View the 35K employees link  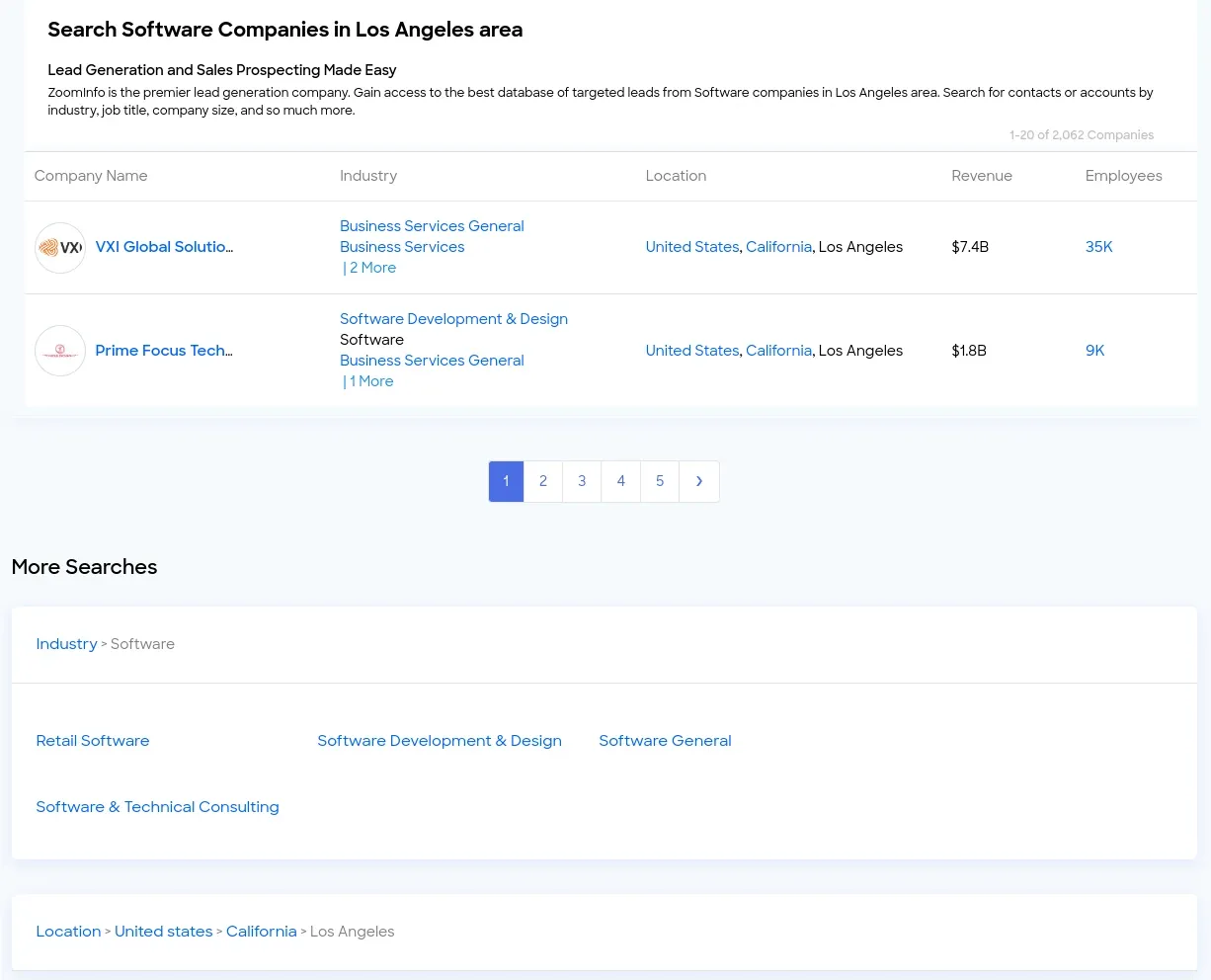tap(1098, 247)
